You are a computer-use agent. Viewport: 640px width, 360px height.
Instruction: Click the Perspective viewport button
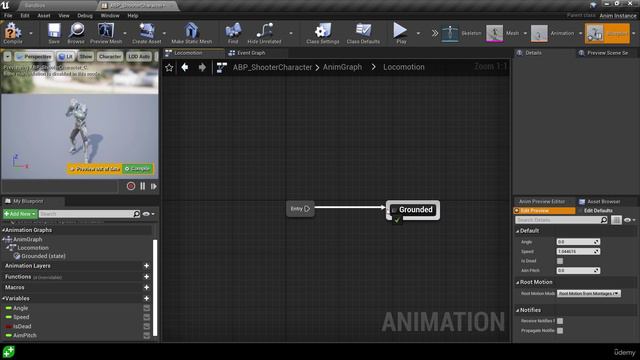pos(34,56)
